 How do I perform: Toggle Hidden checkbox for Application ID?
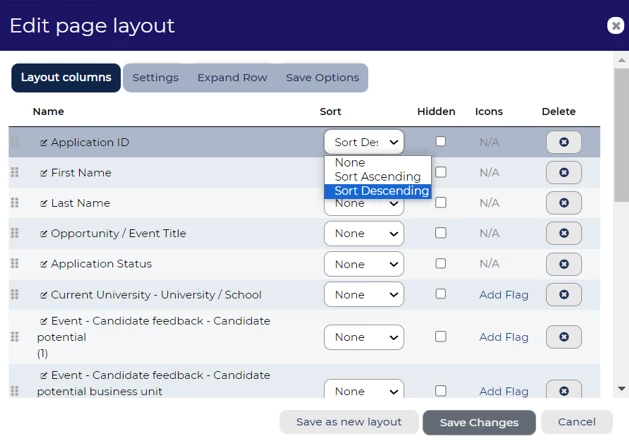pos(440,141)
